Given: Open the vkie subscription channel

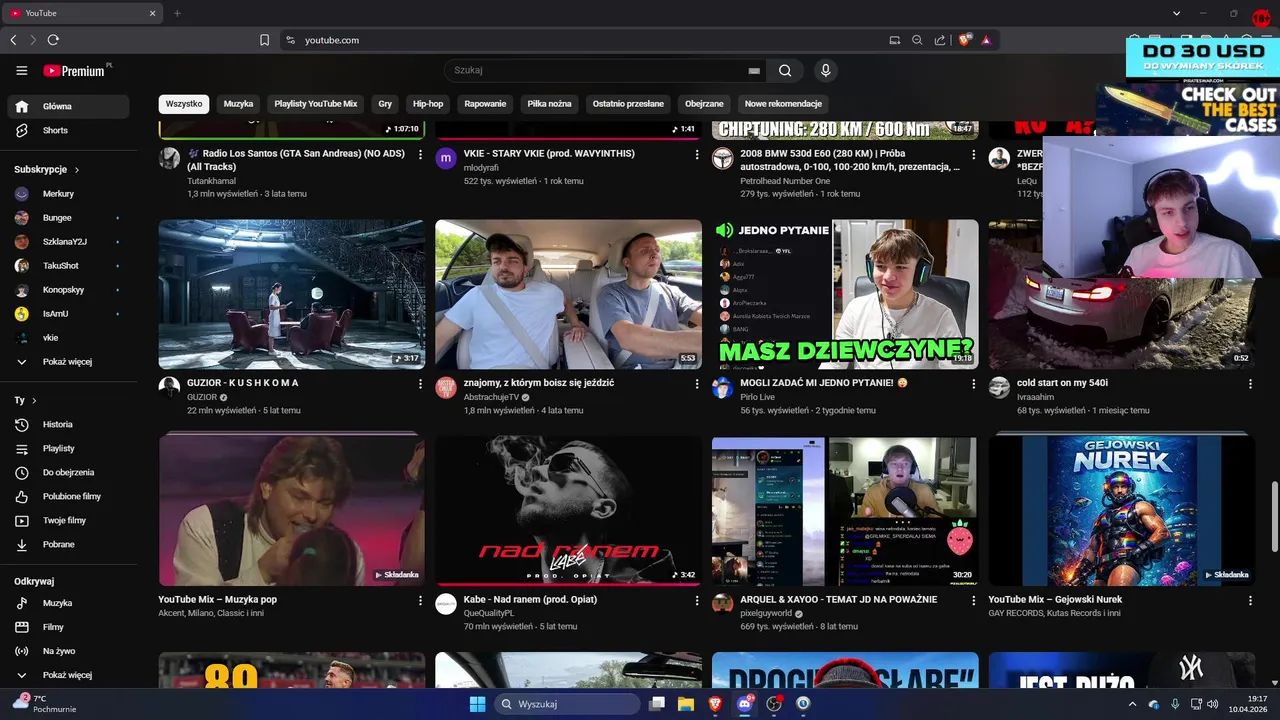Looking at the screenshot, I should click(68, 338).
